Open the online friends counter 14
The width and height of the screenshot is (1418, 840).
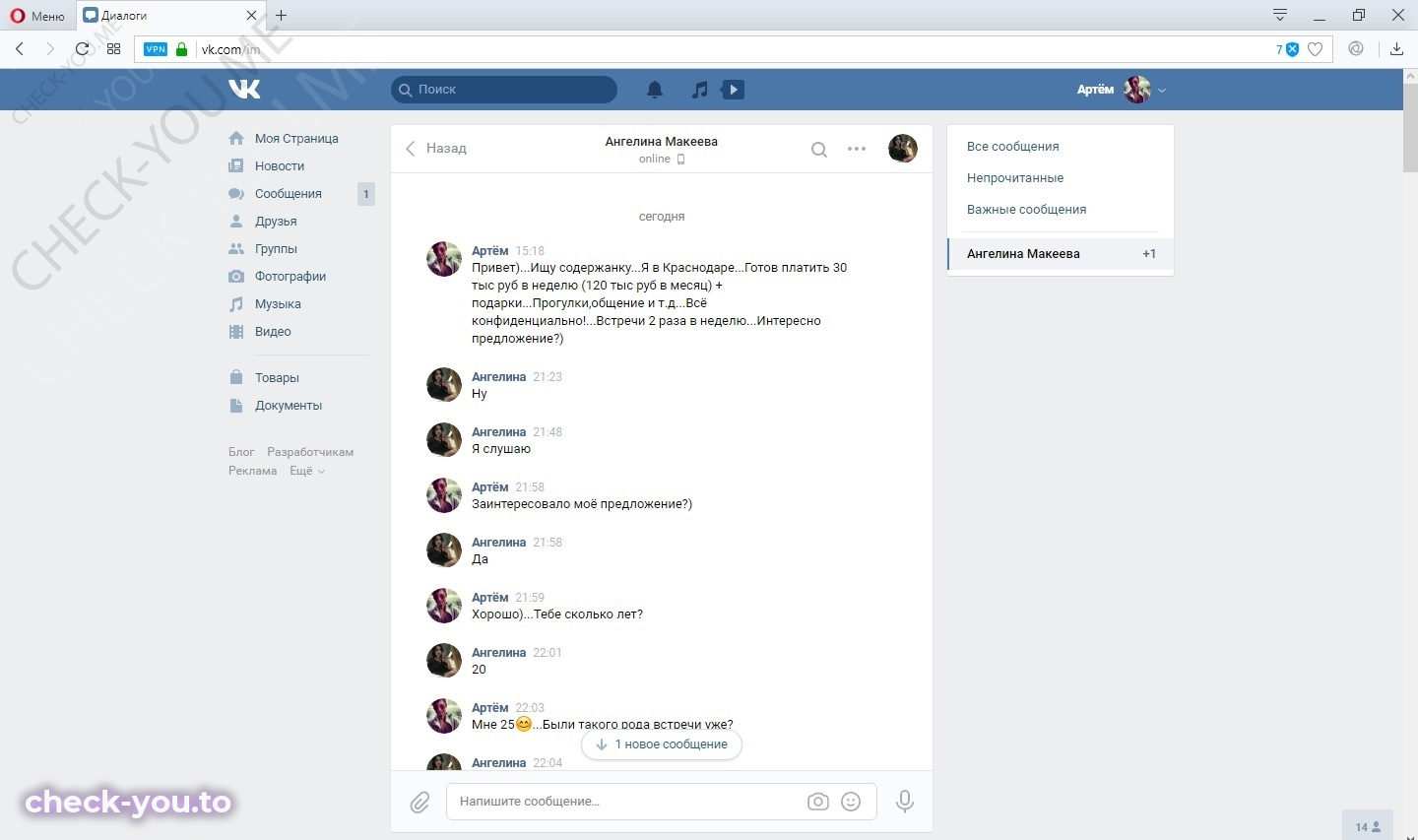(x=1368, y=826)
